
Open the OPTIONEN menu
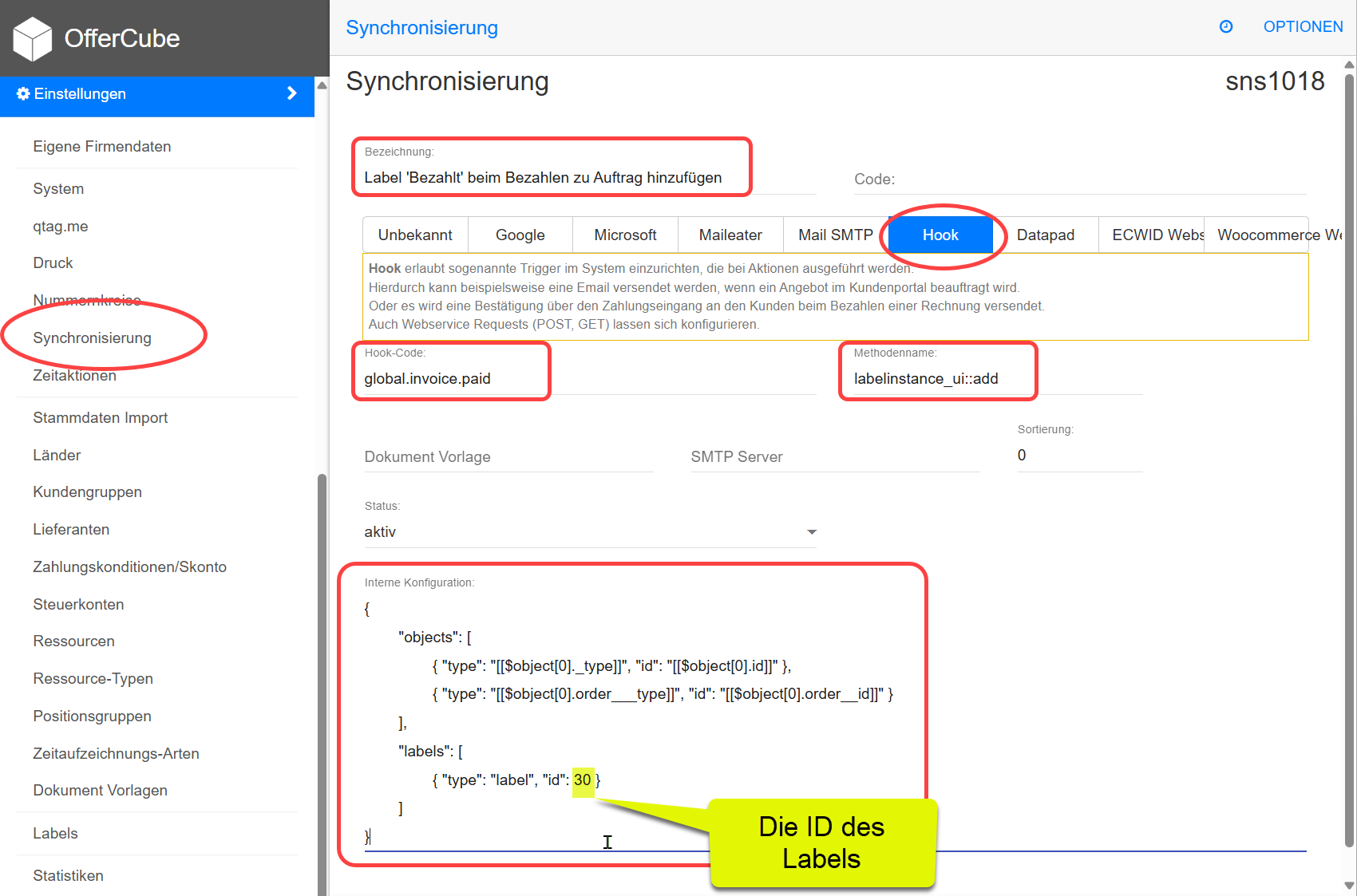coord(1303,26)
